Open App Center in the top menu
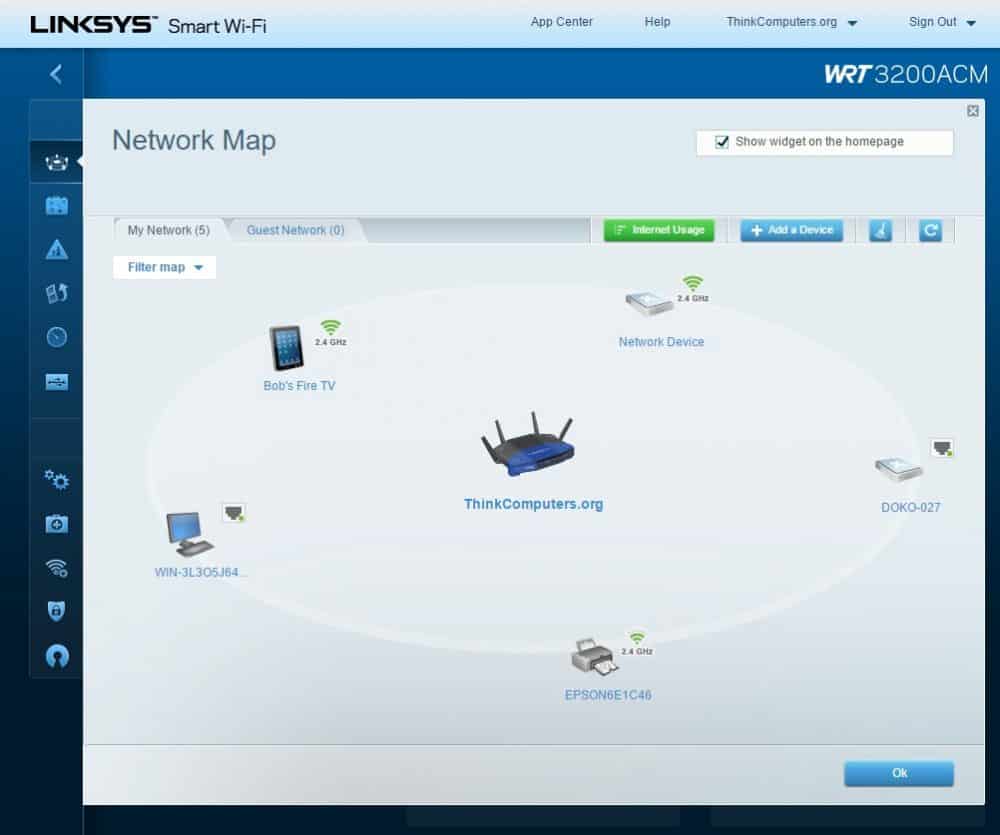 [561, 22]
